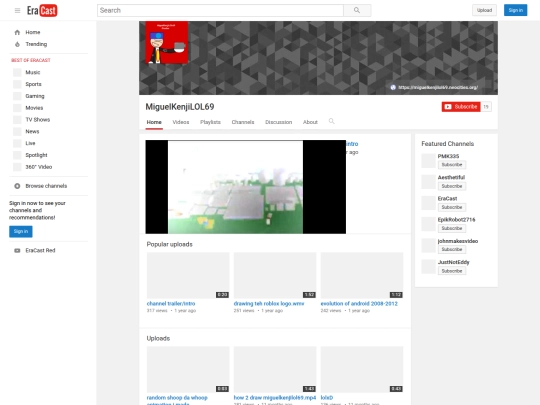
Task: Click the Browse channels plus icon
Action: point(17,186)
